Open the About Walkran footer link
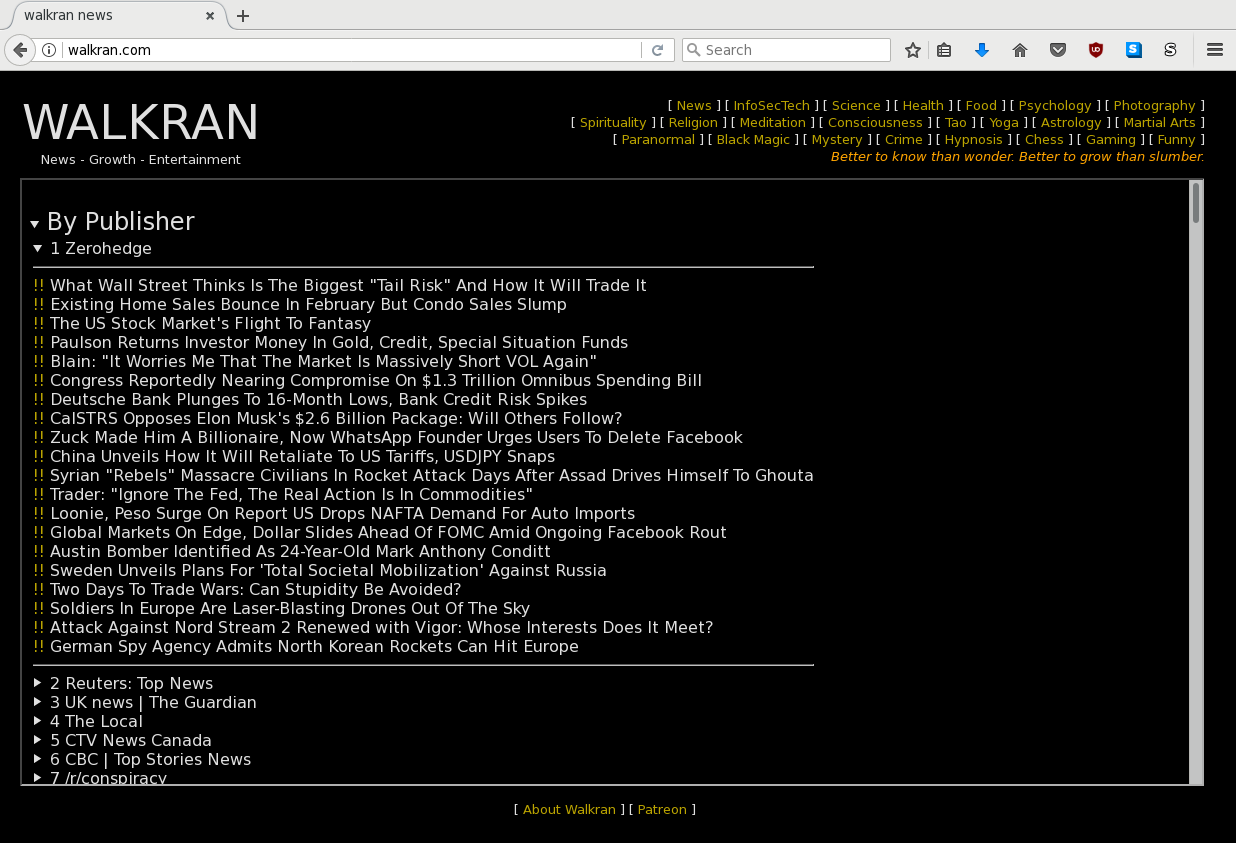Image resolution: width=1236 pixels, height=843 pixels. pos(569,809)
